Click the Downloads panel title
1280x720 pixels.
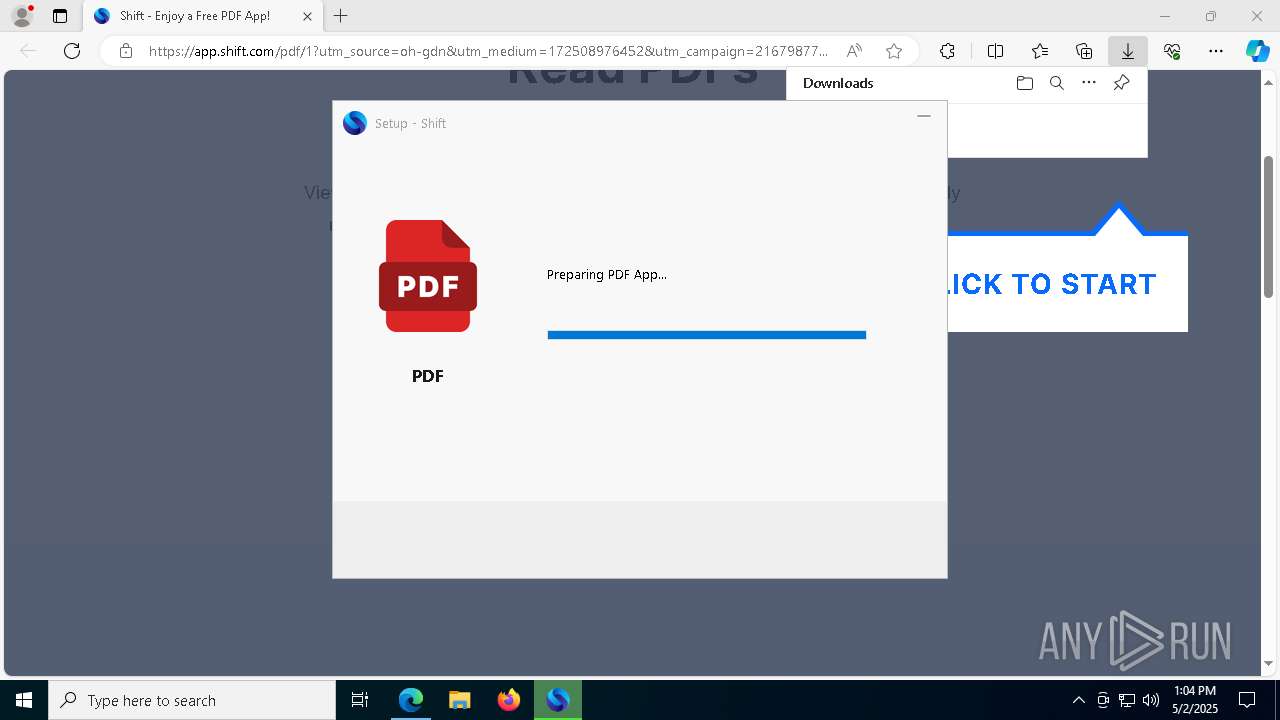click(x=838, y=83)
